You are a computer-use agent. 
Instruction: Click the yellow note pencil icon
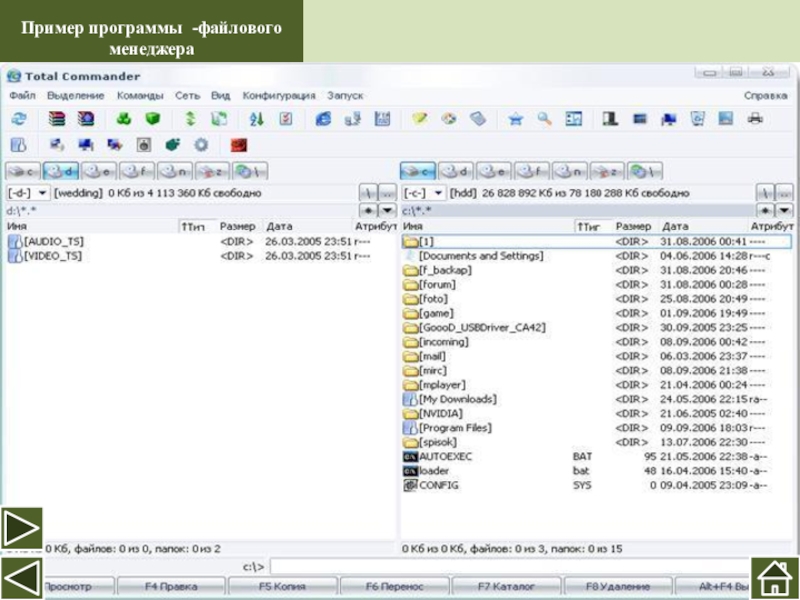point(419,119)
